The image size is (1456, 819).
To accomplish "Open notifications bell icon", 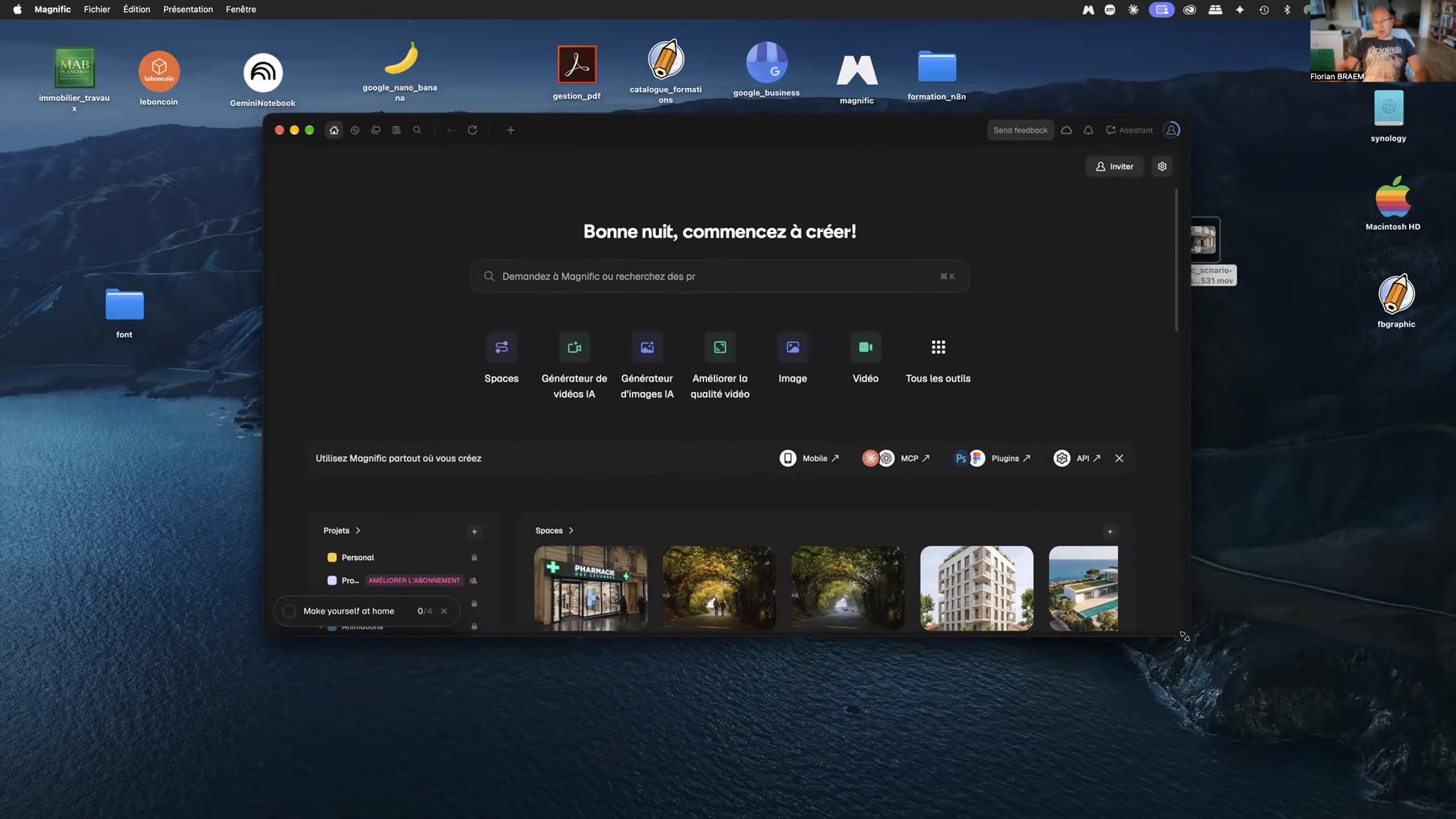I will 1089,130.
